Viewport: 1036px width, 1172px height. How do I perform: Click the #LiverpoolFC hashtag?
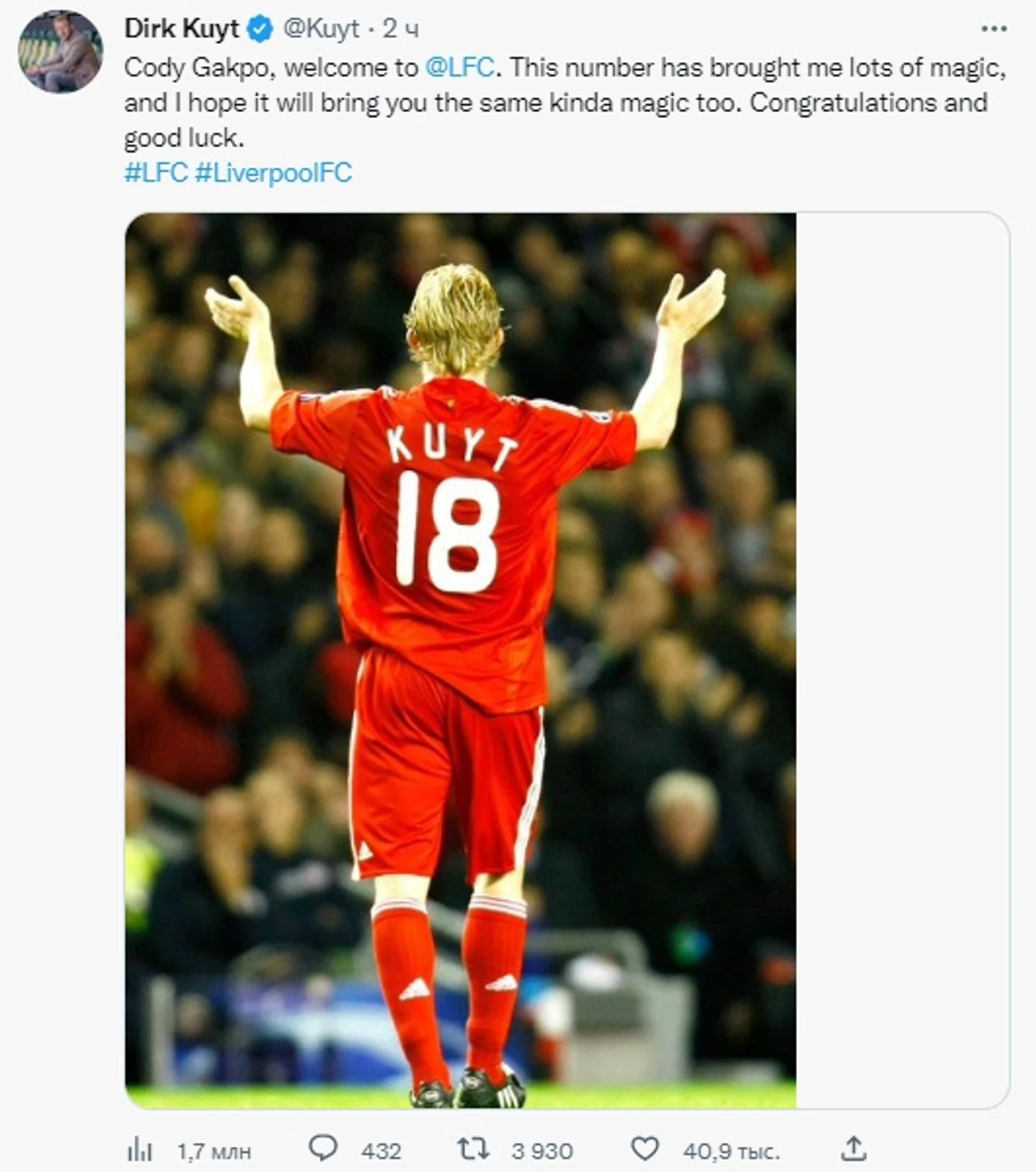[x=273, y=173]
